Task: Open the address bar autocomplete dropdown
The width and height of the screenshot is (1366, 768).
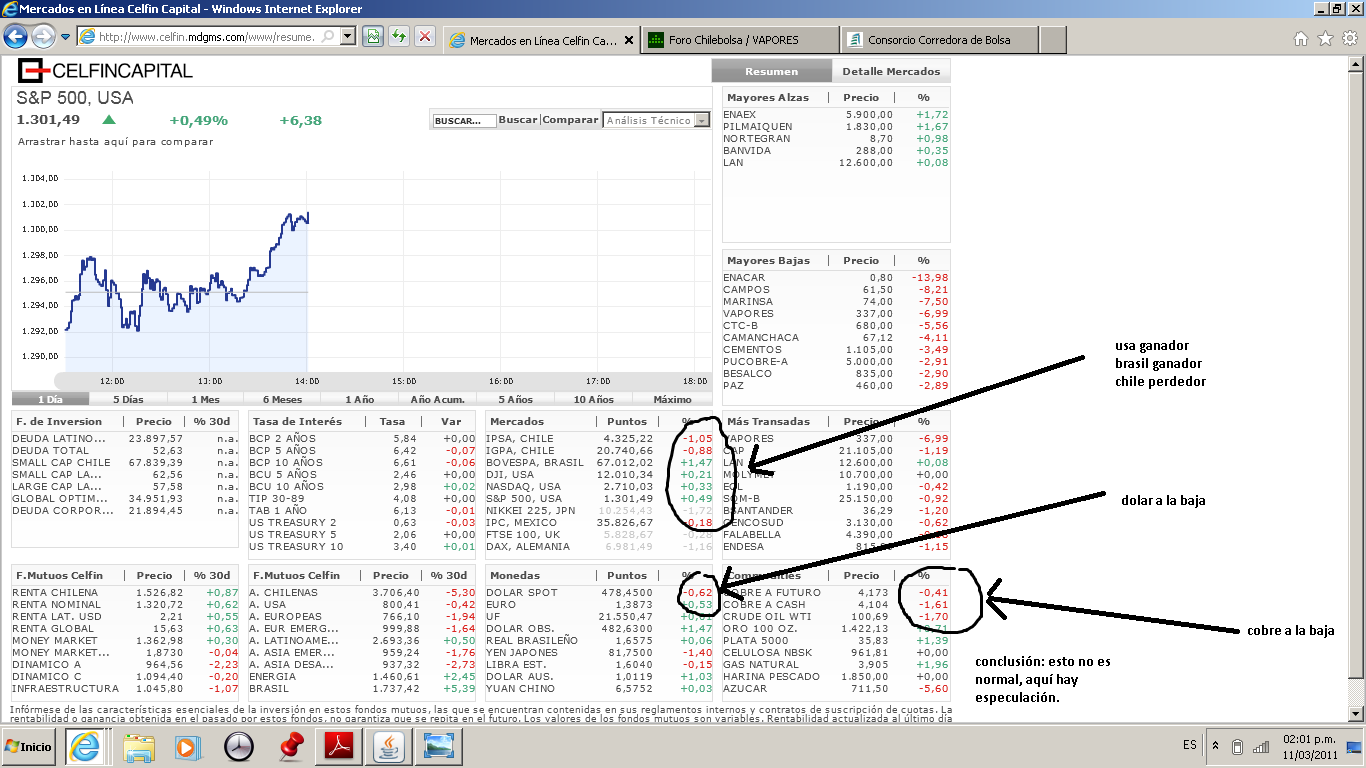Action: tap(348, 37)
